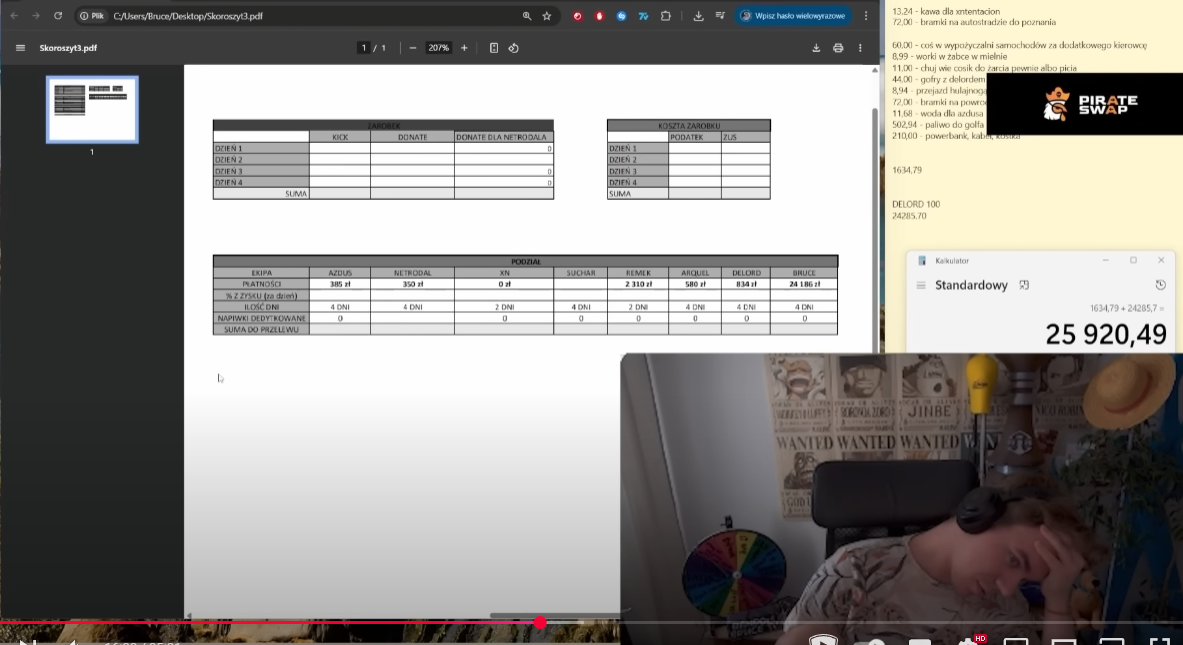The height and width of the screenshot is (645, 1183).
Task: Click the PDF page number field
Action: 365,48
